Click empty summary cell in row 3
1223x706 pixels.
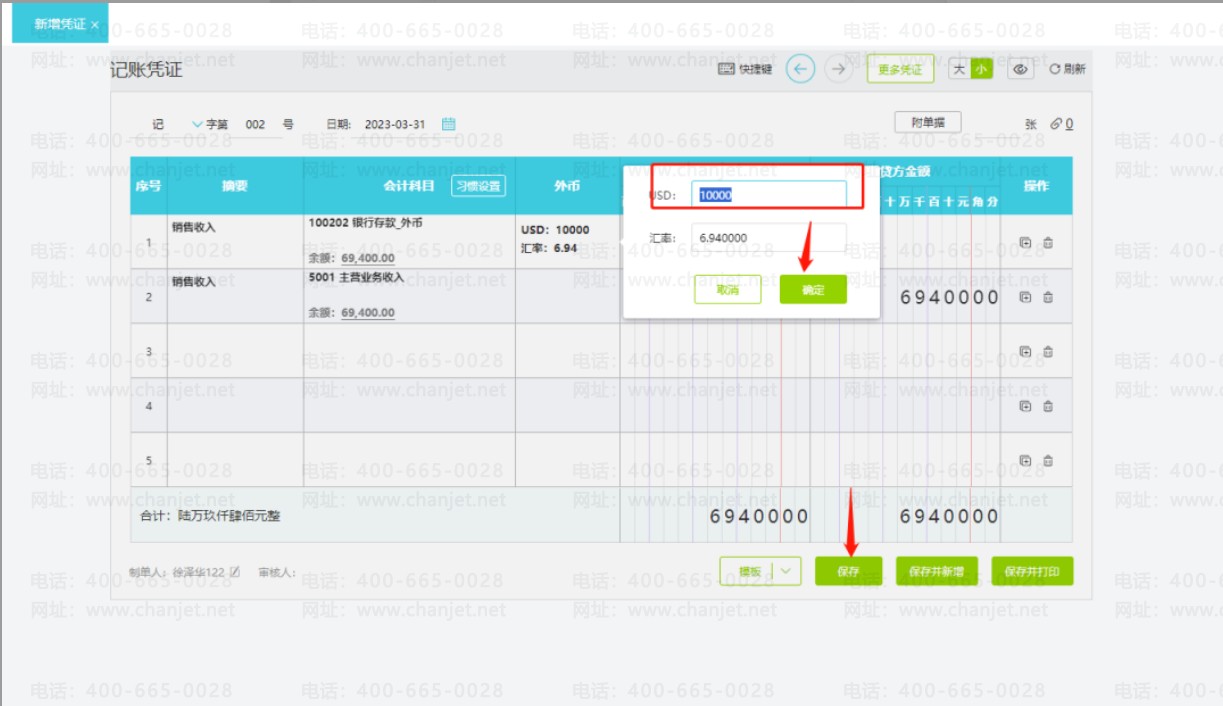coord(235,351)
